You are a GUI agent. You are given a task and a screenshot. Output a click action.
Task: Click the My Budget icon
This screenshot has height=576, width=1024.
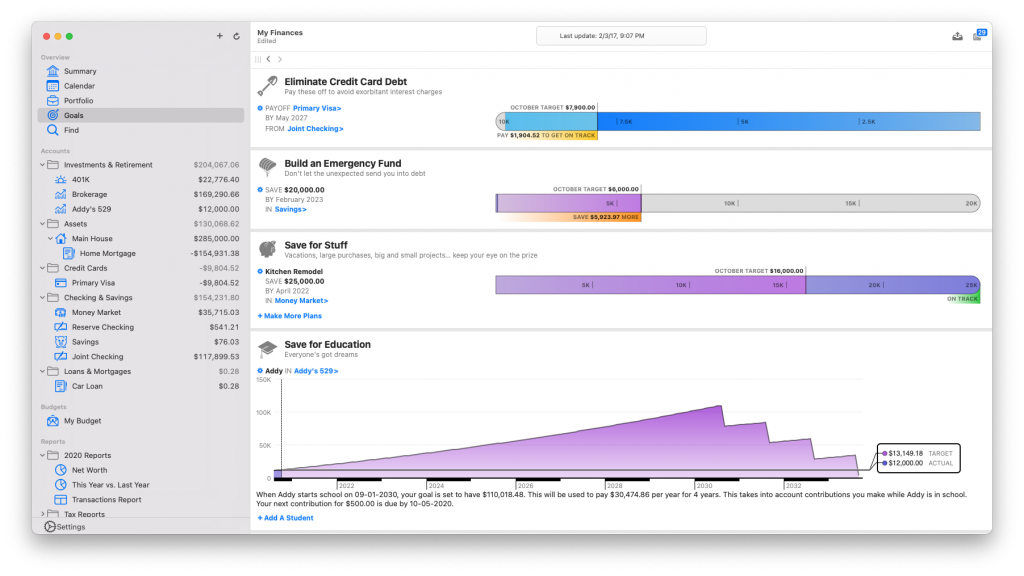click(x=53, y=421)
